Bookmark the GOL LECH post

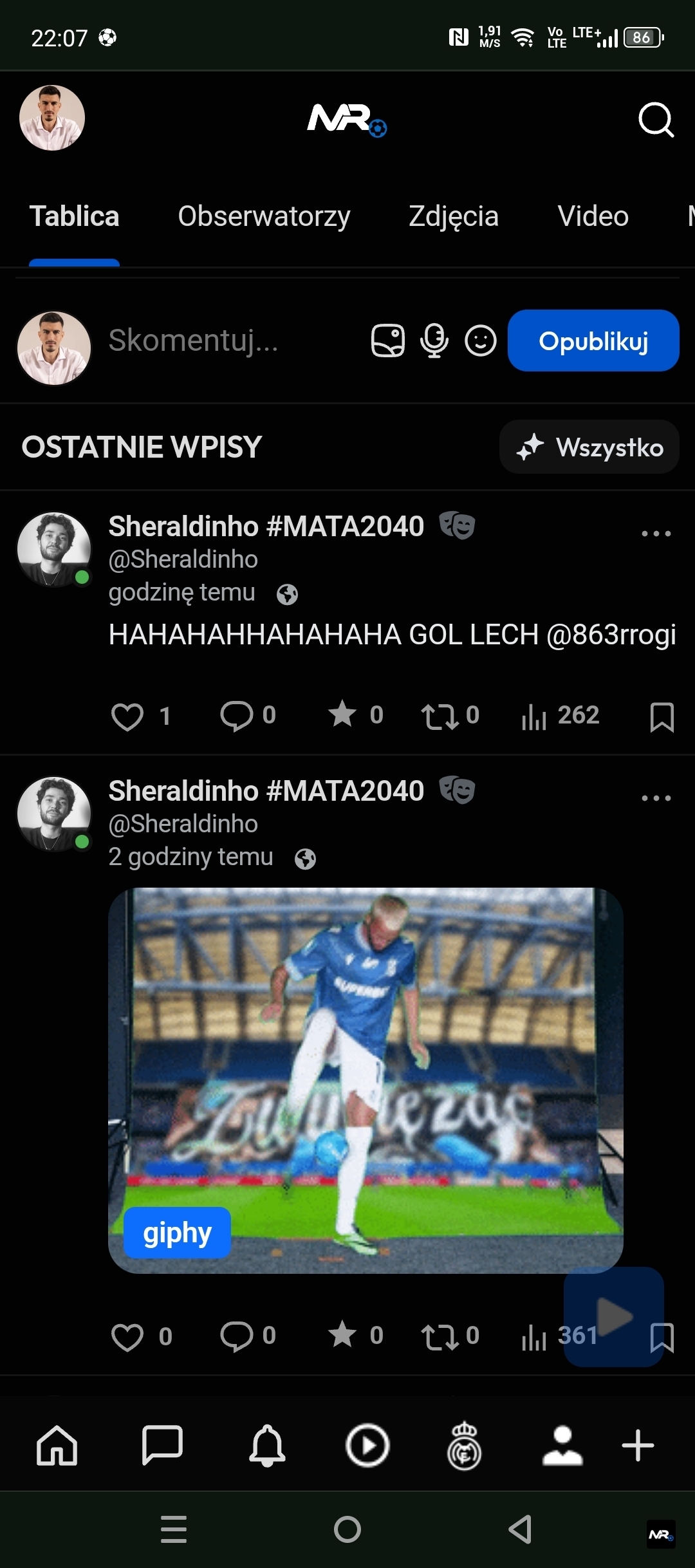coord(662,716)
